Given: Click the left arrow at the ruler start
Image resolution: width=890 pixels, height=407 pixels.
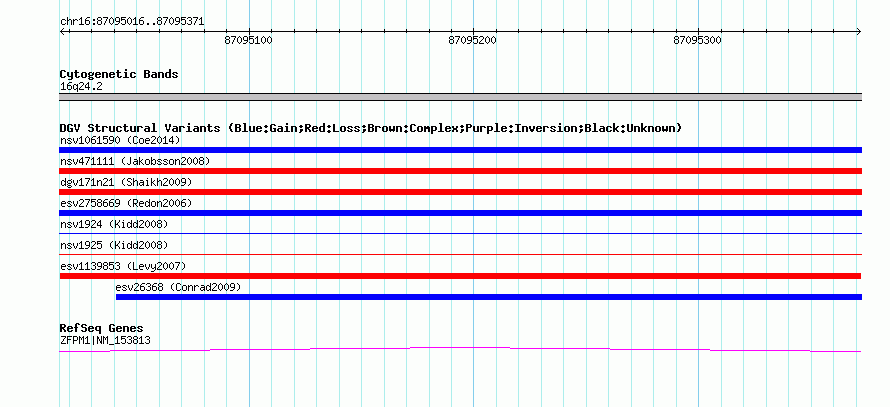Looking at the screenshot, I should pos(62,31).
